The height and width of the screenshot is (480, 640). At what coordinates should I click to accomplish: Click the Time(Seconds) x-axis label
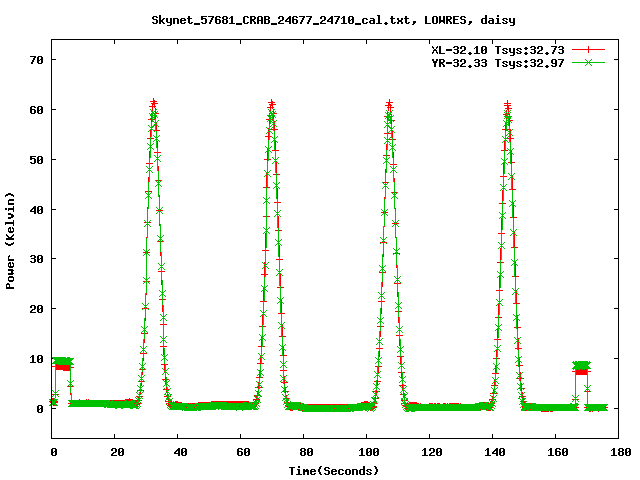coord(334,471)
